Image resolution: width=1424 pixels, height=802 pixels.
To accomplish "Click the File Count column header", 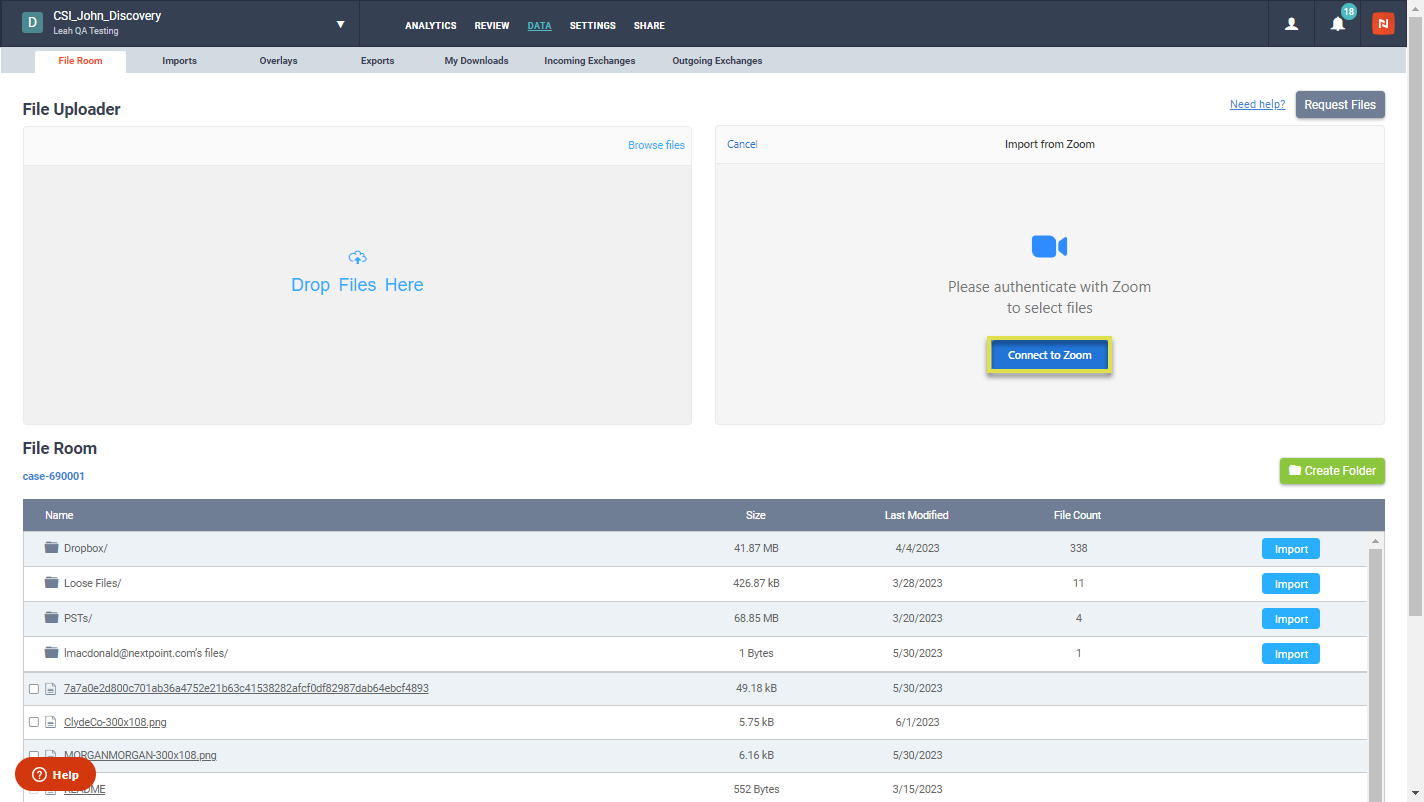I will (1077, 515).
